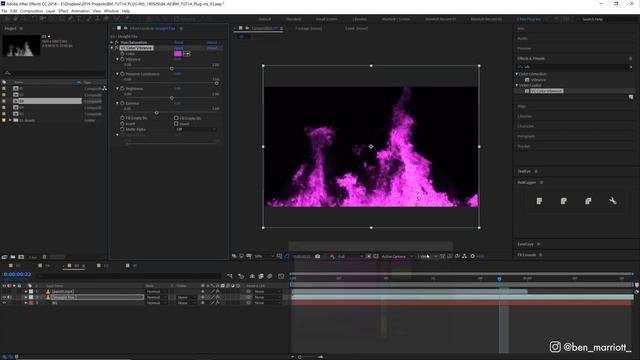Toggle the Gamma stopwatch
The image size is (640, 360).
pos(122,103)
